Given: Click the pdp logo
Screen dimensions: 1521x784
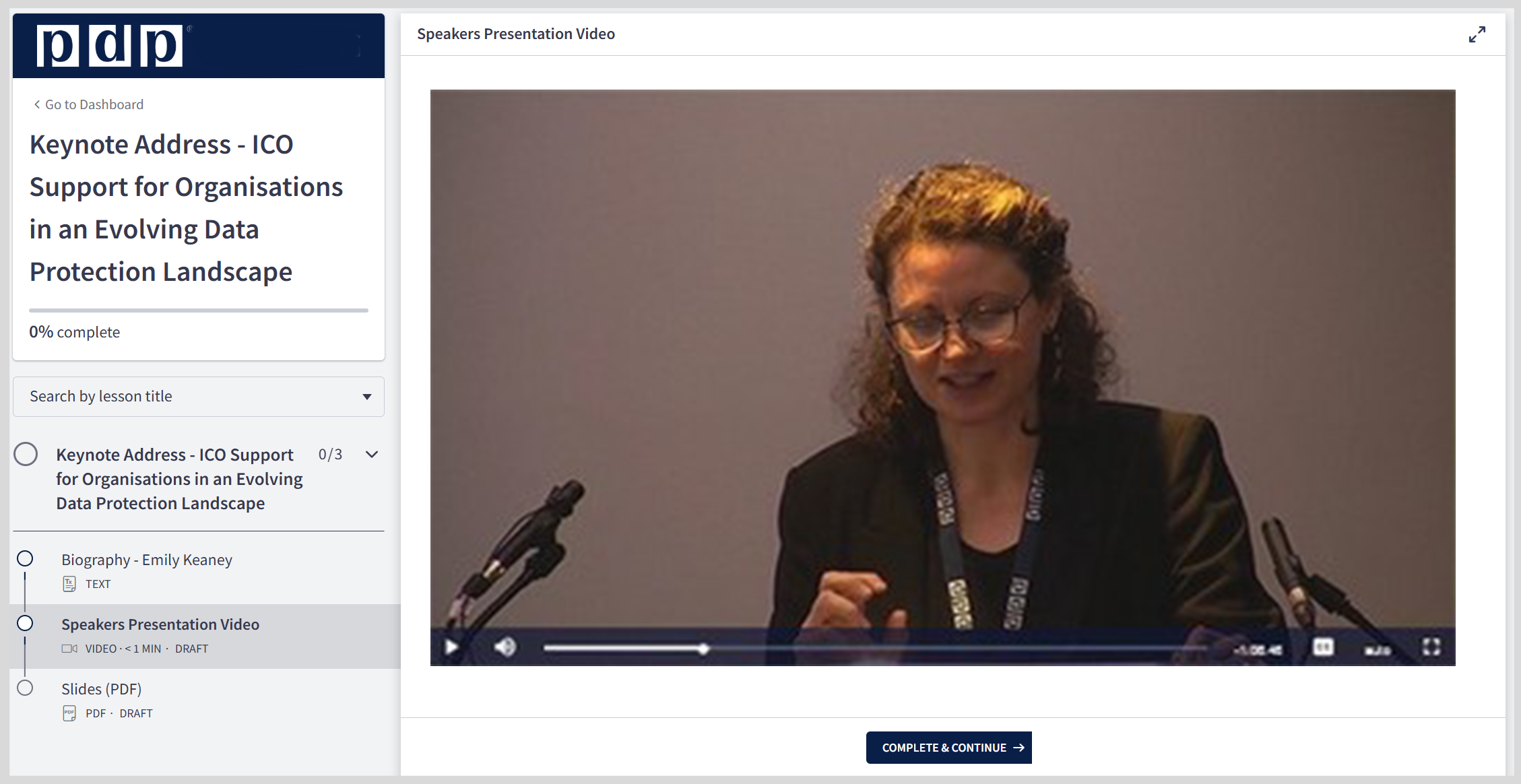Looking at the screenshot, I should coord(110,46).
